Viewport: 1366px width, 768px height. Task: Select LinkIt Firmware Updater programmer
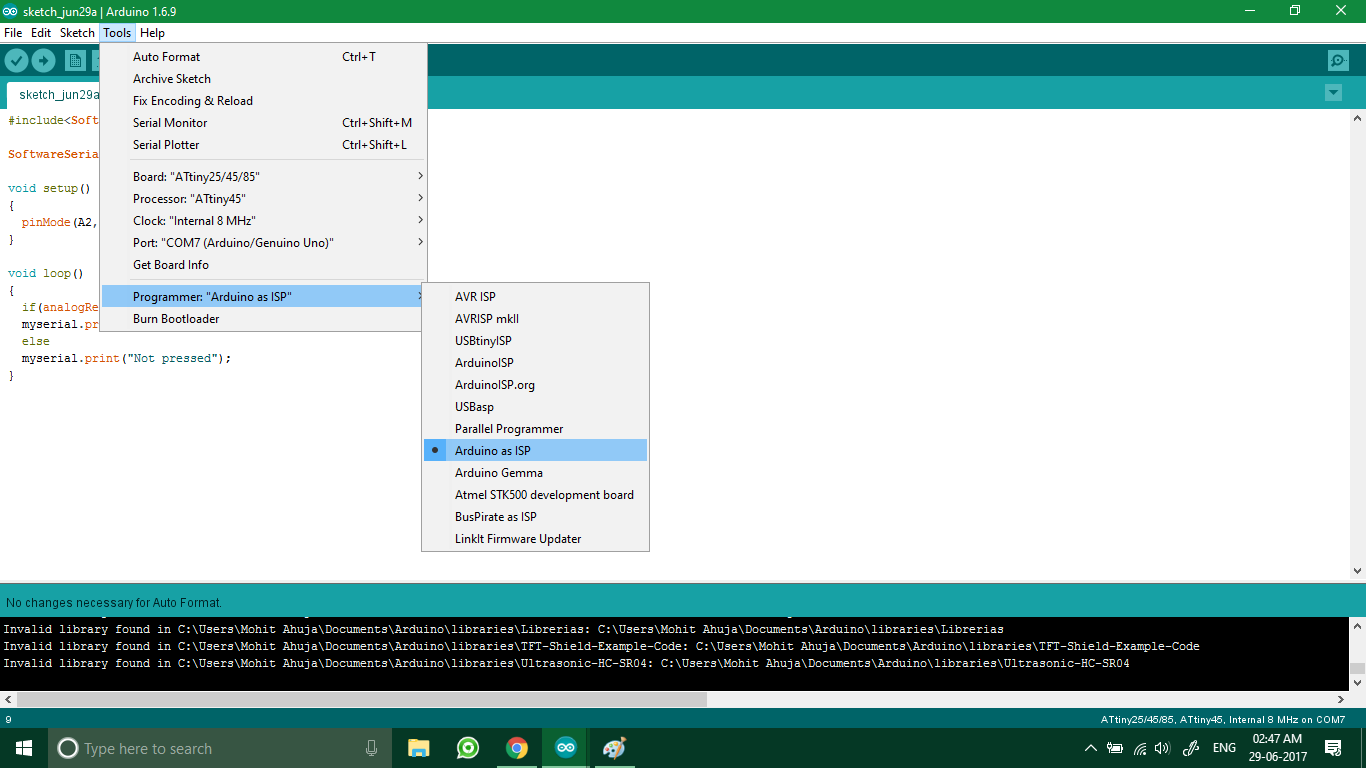click(x=535, y=539)
